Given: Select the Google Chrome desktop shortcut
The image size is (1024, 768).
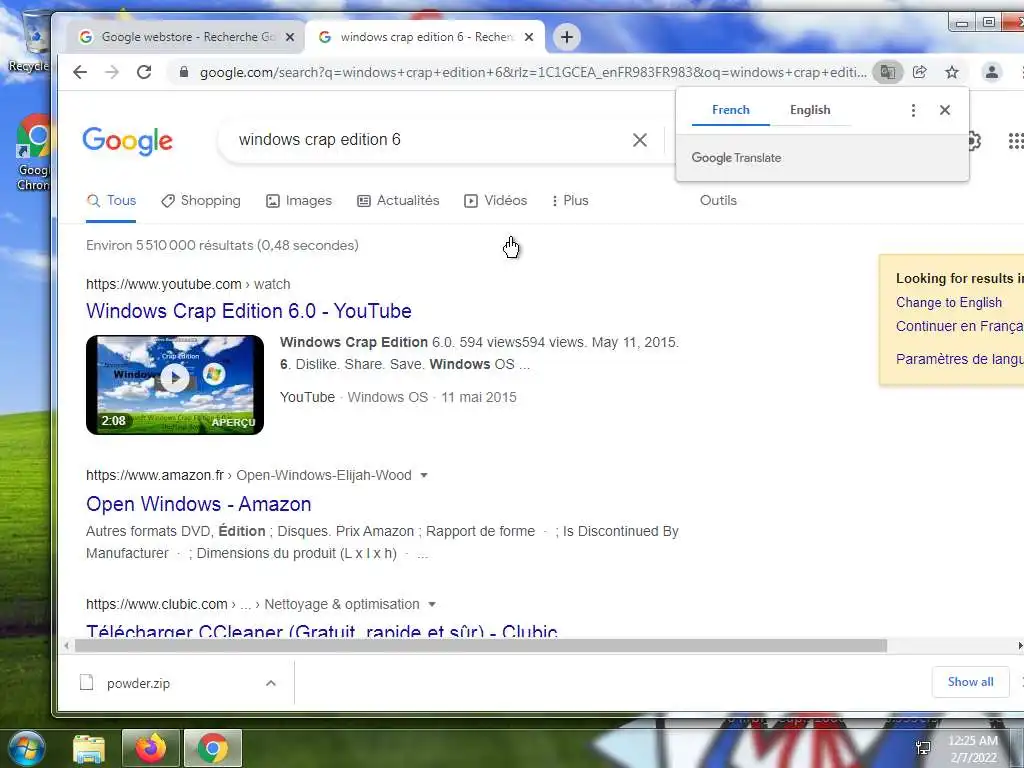Looking at the screenshot, I should coord(33,153).
